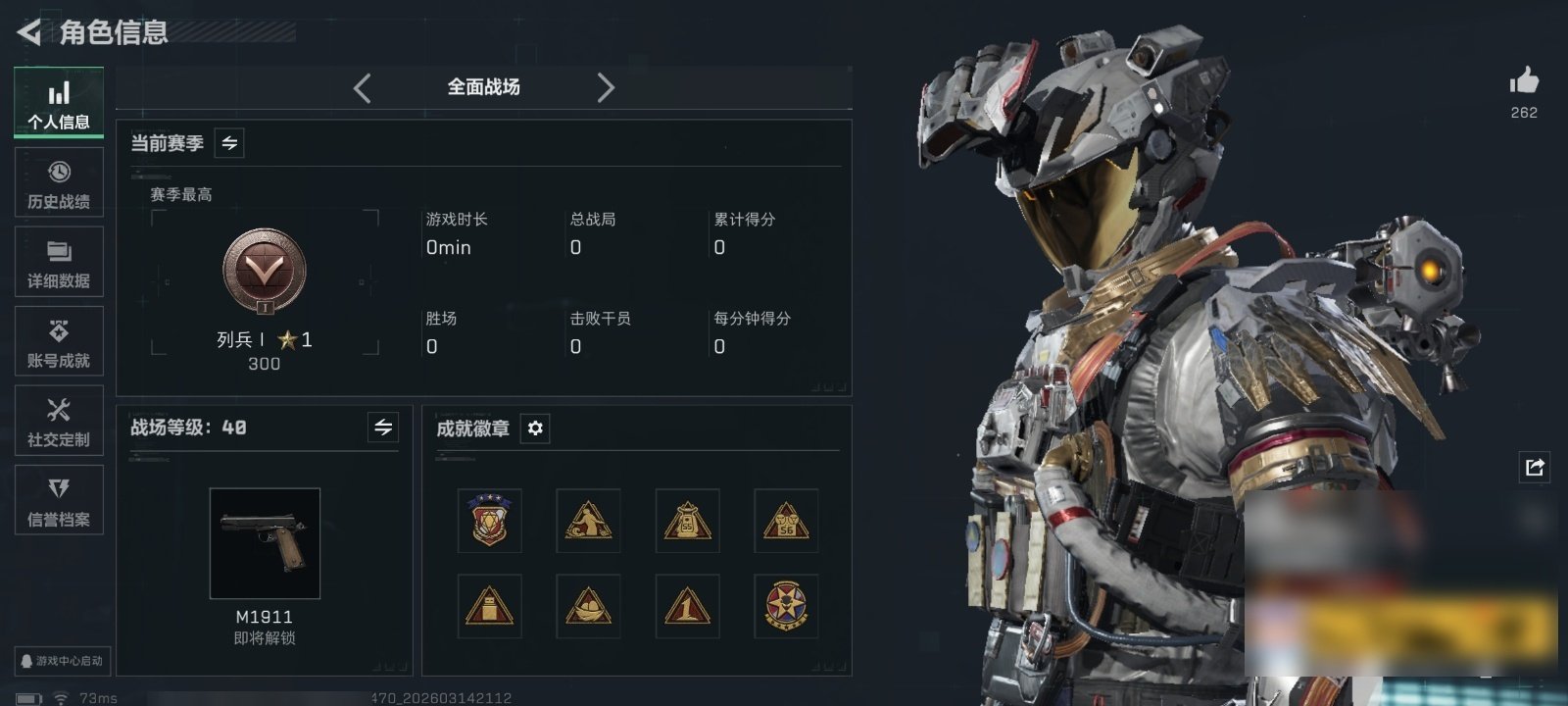The height and width of the screenshot is (706, 1568).
Task: Open the achievement badge settings gear
Action: coord(535,429)
